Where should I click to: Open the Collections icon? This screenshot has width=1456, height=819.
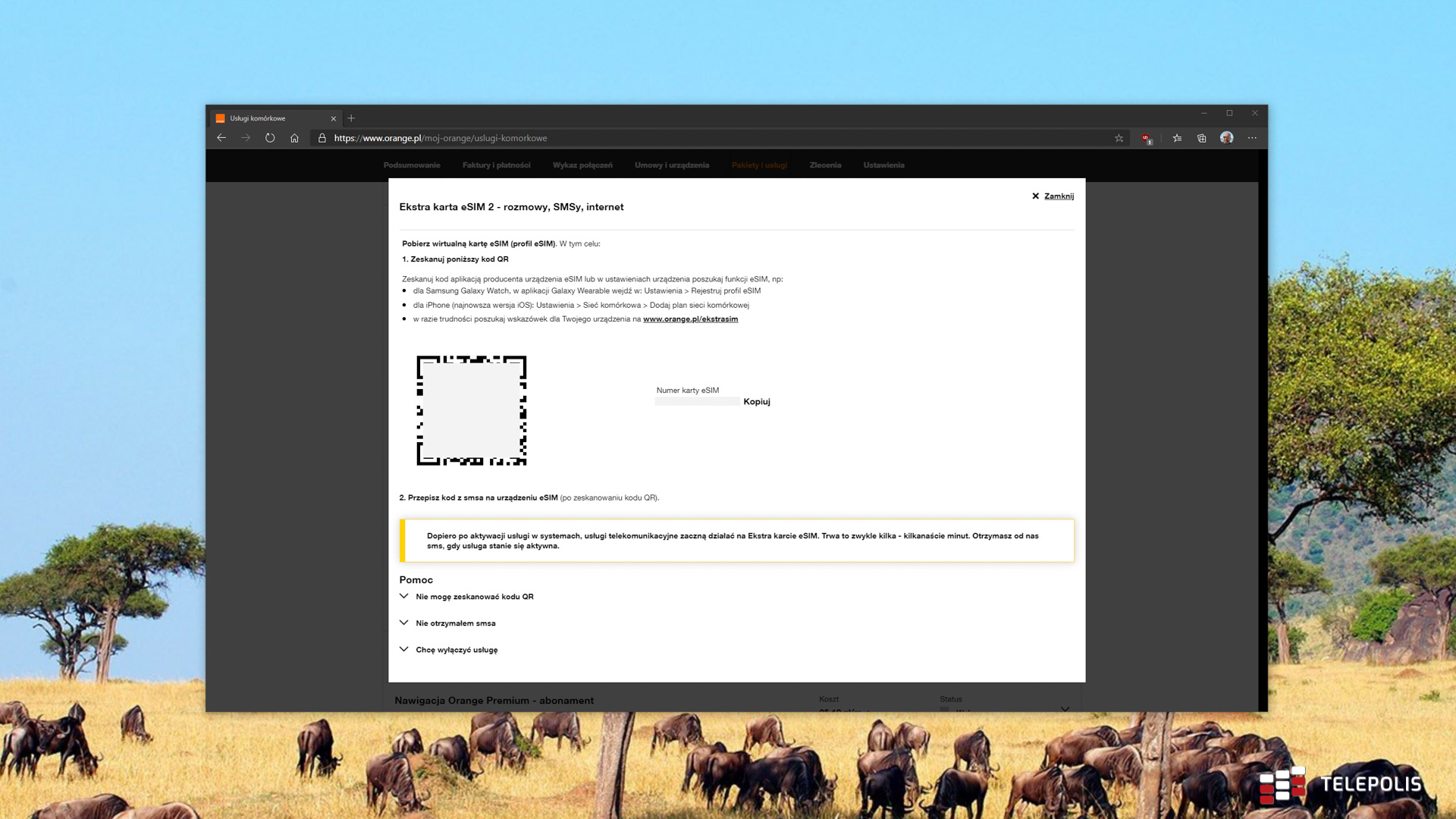pos(1202,138)
